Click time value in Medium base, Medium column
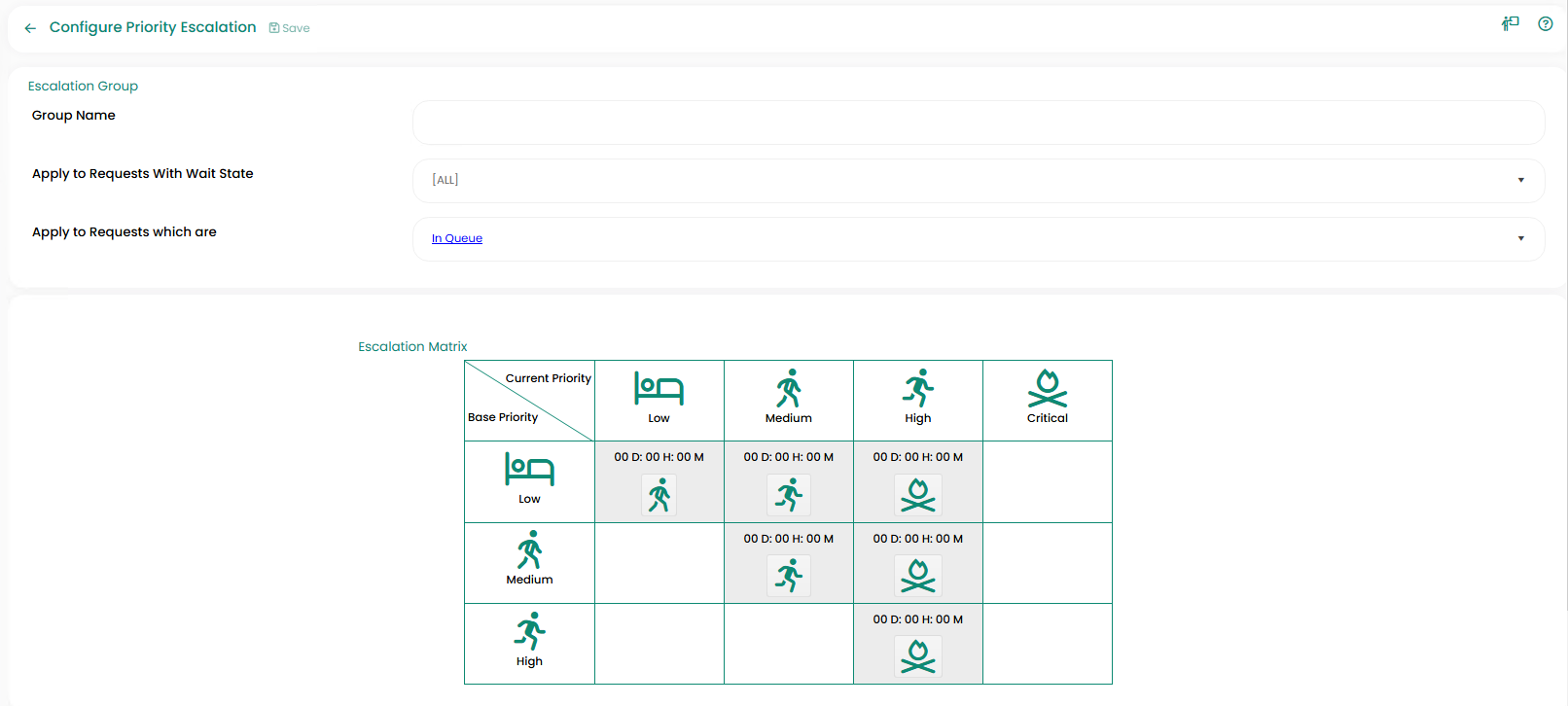This screenshot has height=706, width=1568. coord(788,539)
